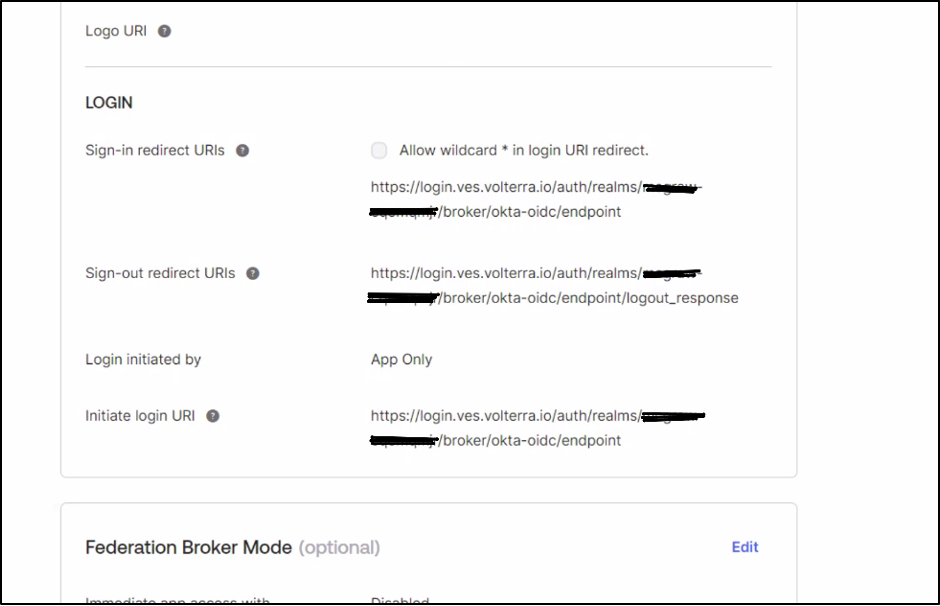Screen dimensions: 940x606
Task: Open the Sign-in redirect URIs help tooltip
Action: [242, 149]
